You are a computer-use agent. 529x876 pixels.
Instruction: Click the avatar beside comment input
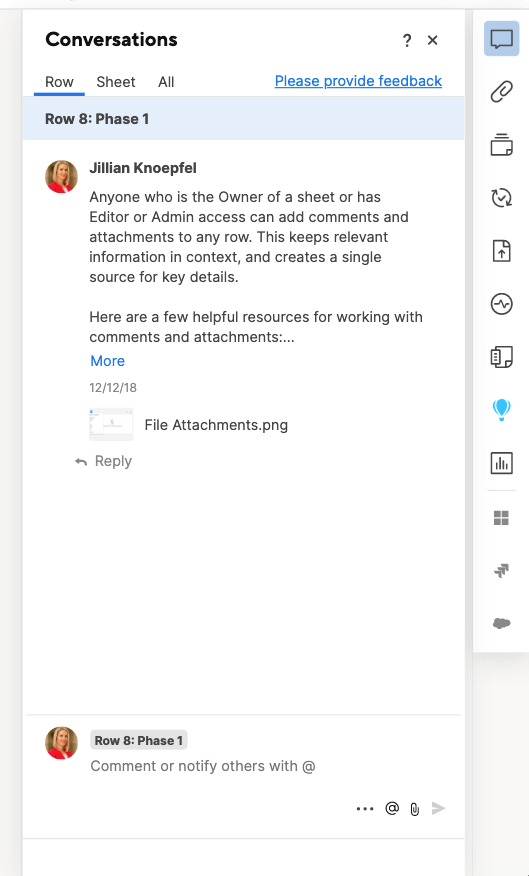click(x=61, y=743)
